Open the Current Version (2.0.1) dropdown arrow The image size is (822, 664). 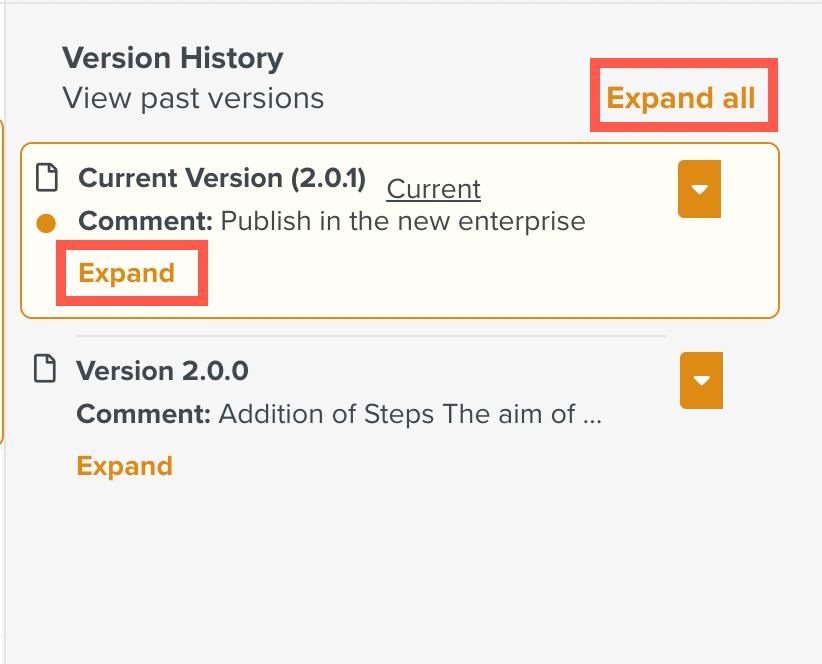click(699, 189)
